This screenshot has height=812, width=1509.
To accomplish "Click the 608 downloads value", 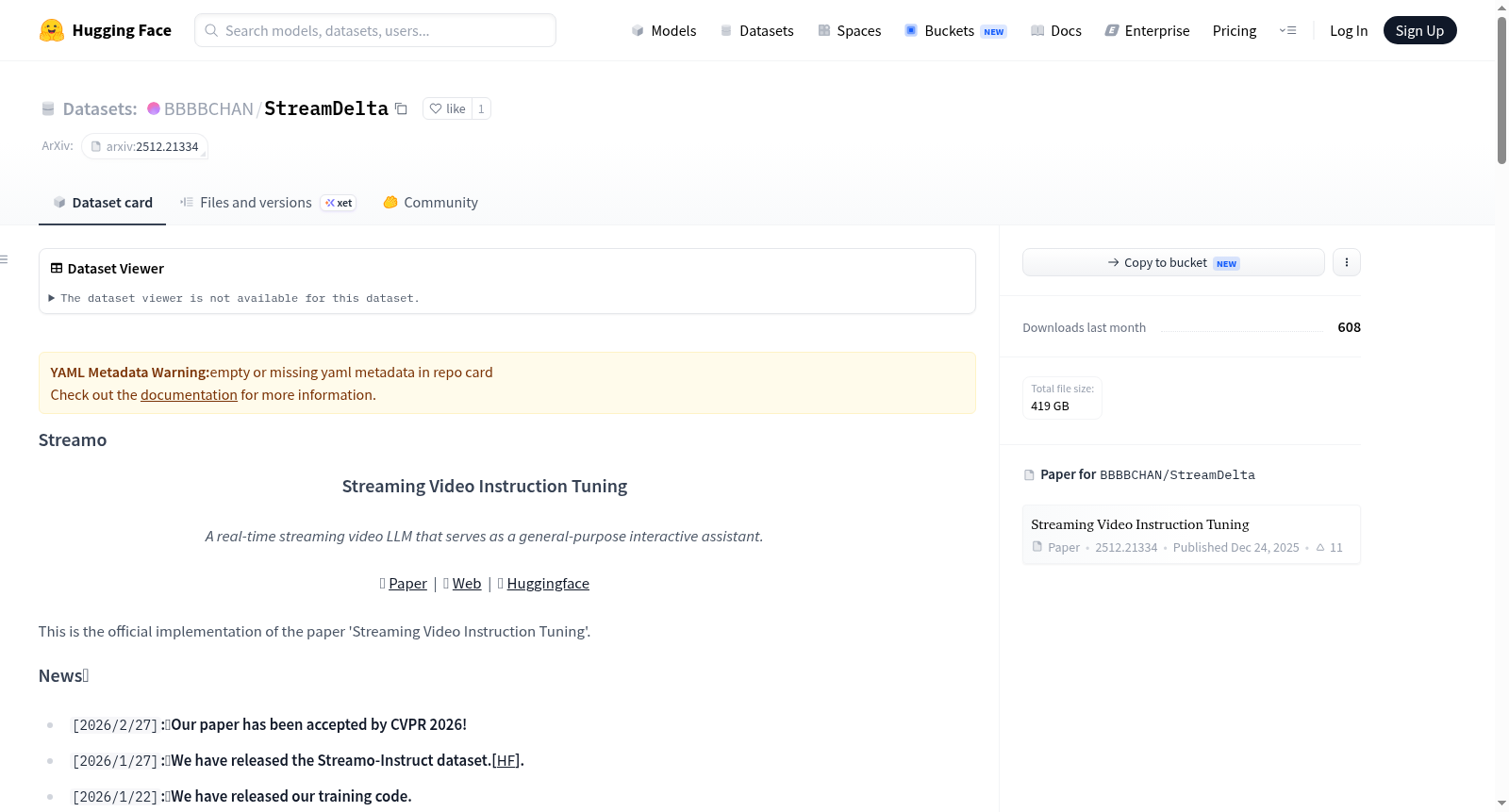I will (1349, 327).
